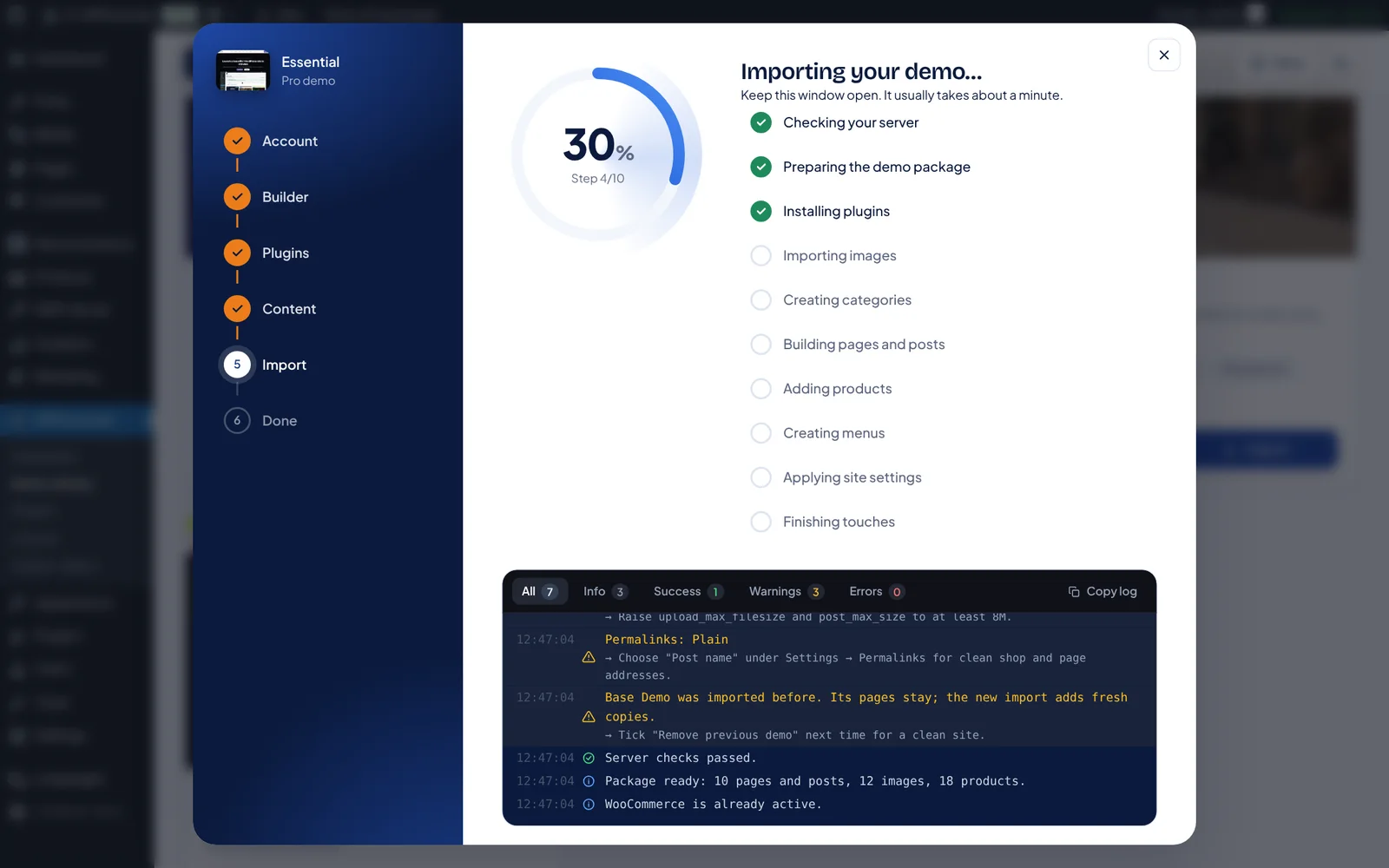Click the Copy log button
This screenshot has width=1389, height=868.
(1103, 591)
